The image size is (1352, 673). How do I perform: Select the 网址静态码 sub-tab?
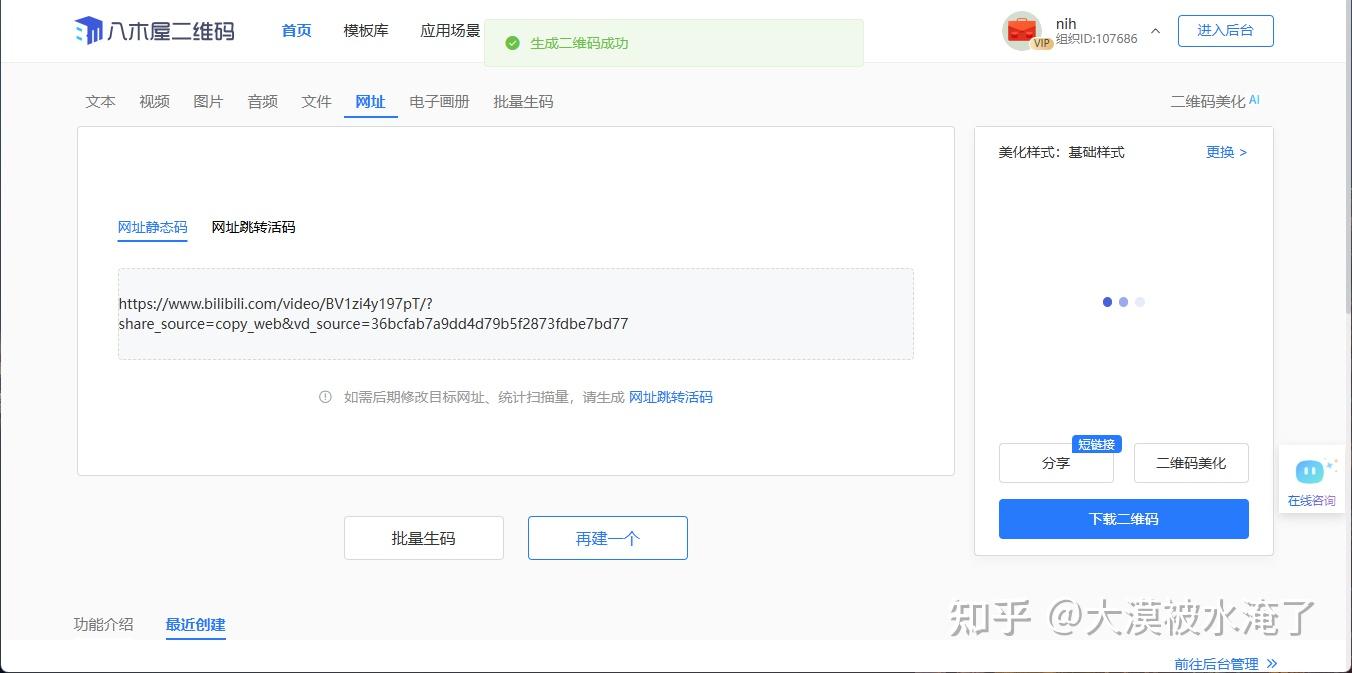(152, 227)
